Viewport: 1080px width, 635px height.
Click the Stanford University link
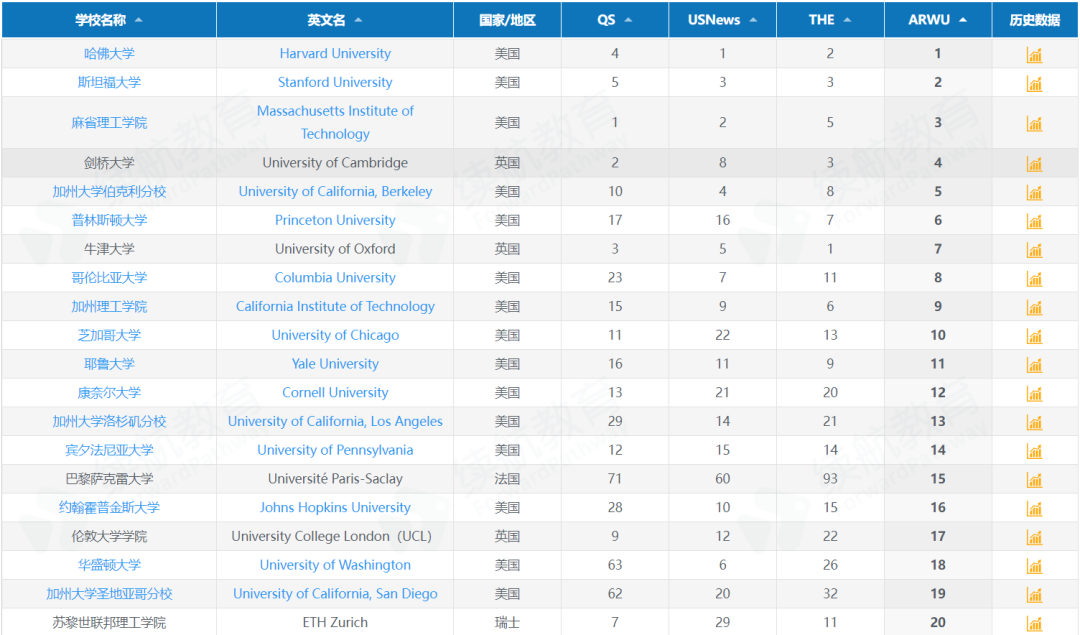pos(335,83)
